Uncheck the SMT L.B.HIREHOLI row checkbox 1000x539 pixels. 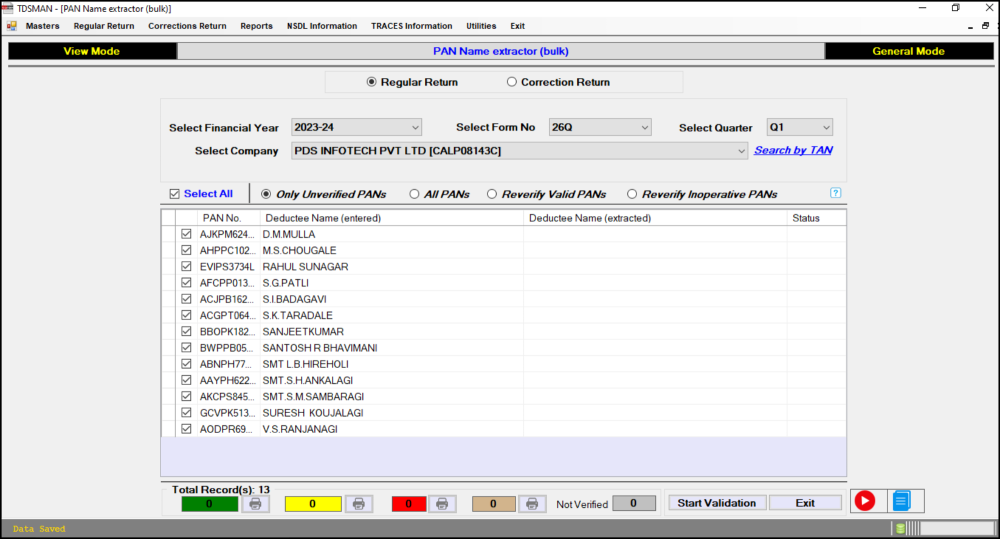pos(186,364)
